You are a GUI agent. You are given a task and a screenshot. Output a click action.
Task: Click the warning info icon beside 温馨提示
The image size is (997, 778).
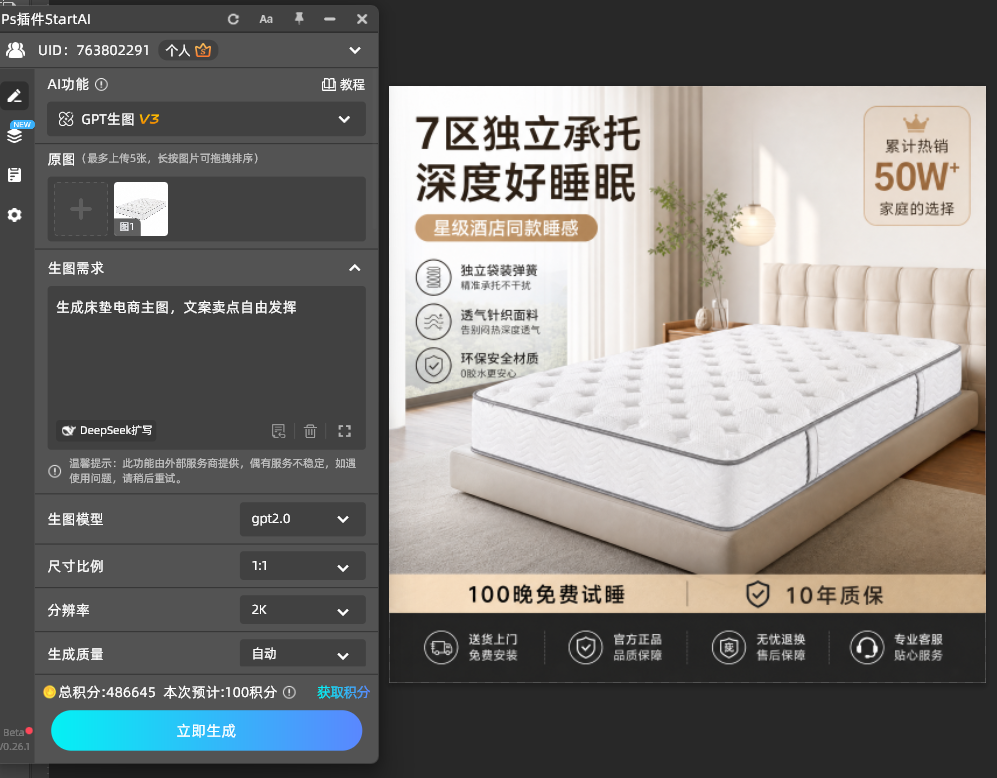[x=55, y=471]
